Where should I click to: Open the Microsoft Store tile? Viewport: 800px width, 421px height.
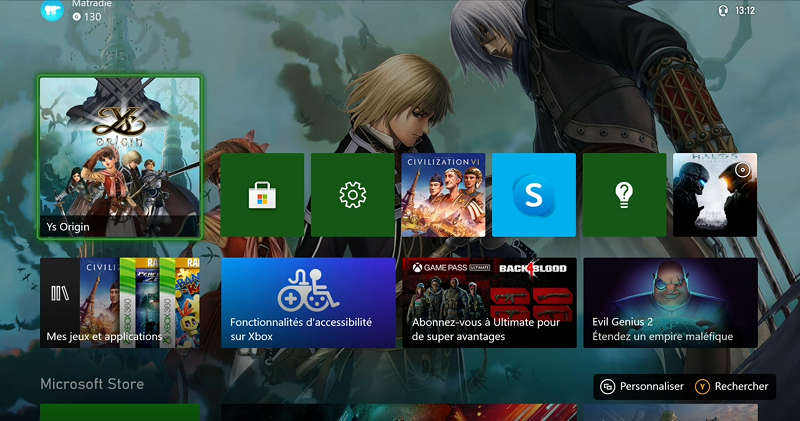coord(262,195)
